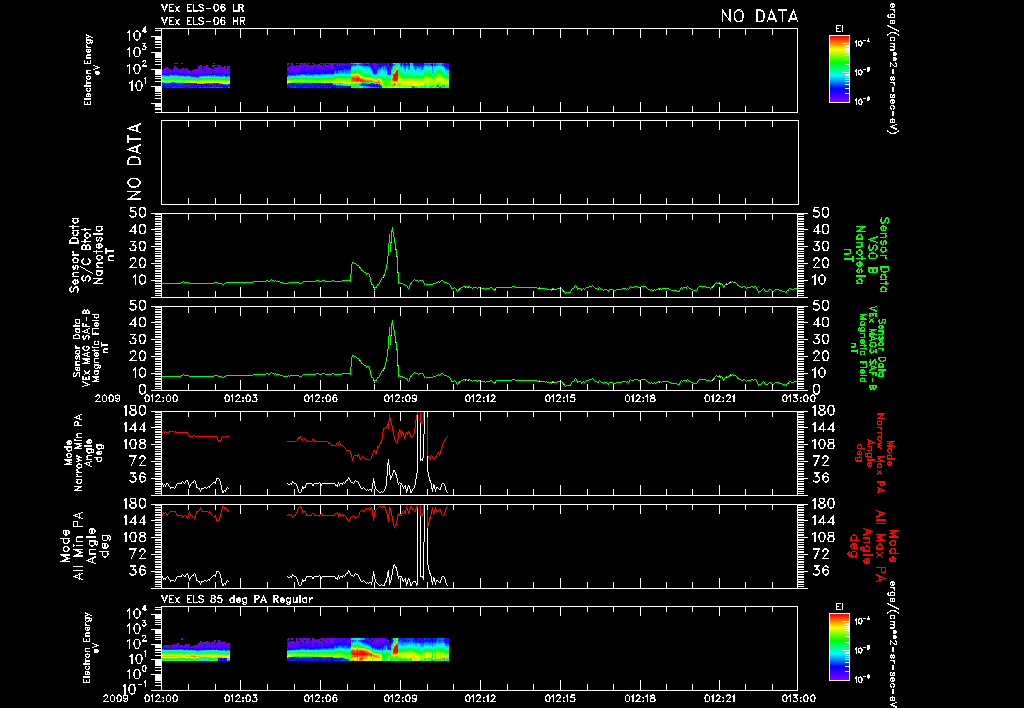
Task: Click the empty NO DATA plot panel frame
Action: pos(479,162)
